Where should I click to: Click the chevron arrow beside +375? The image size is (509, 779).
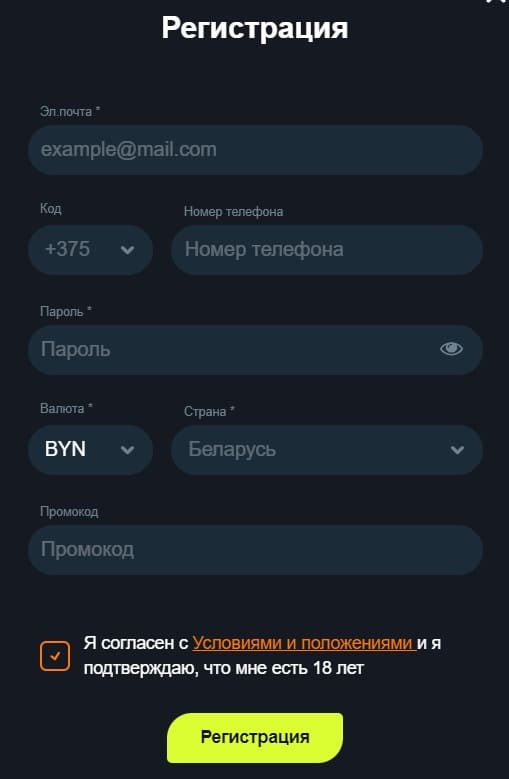tap(128, 250)
